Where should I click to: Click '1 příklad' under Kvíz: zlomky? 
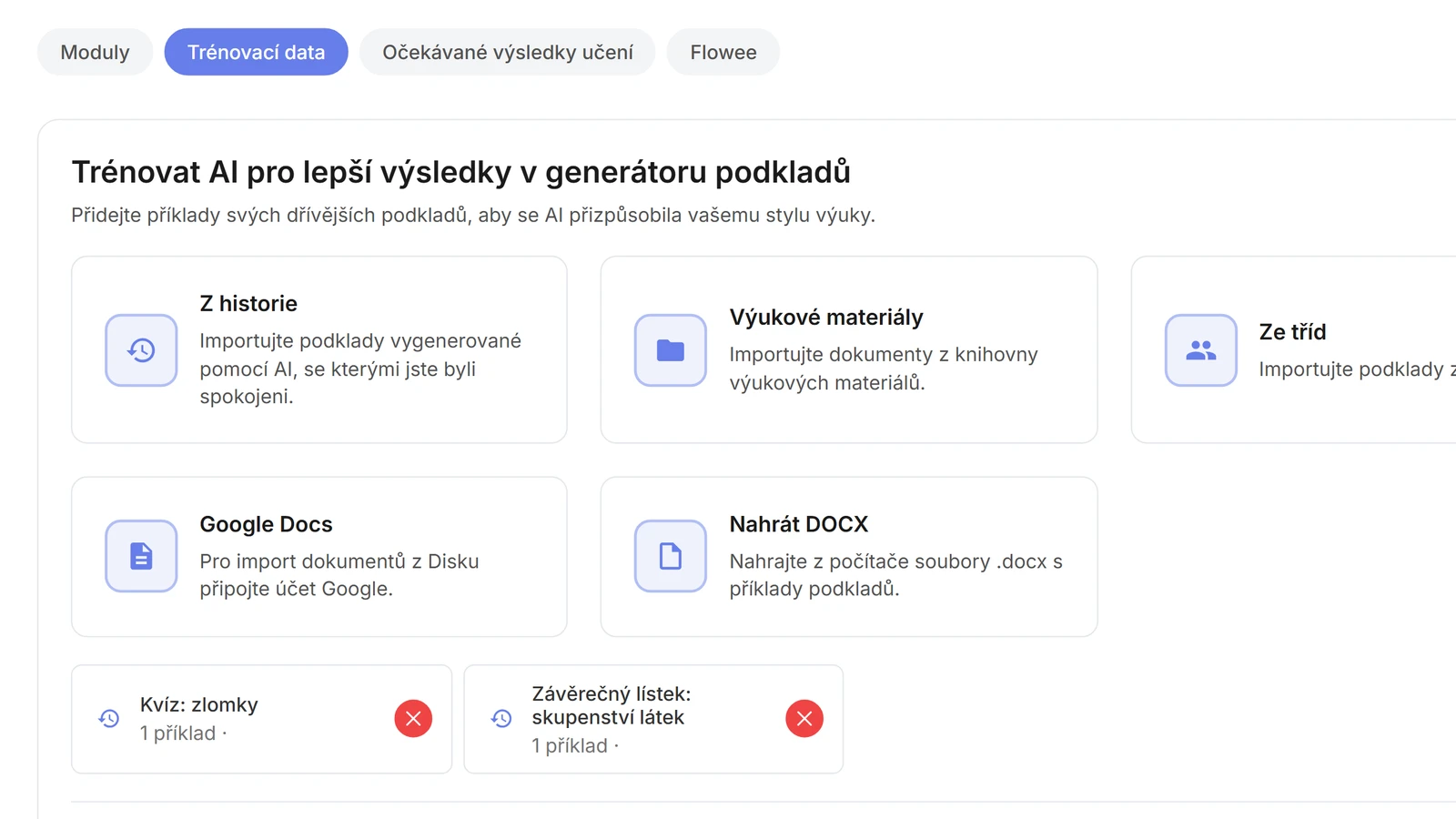(177, 733)
